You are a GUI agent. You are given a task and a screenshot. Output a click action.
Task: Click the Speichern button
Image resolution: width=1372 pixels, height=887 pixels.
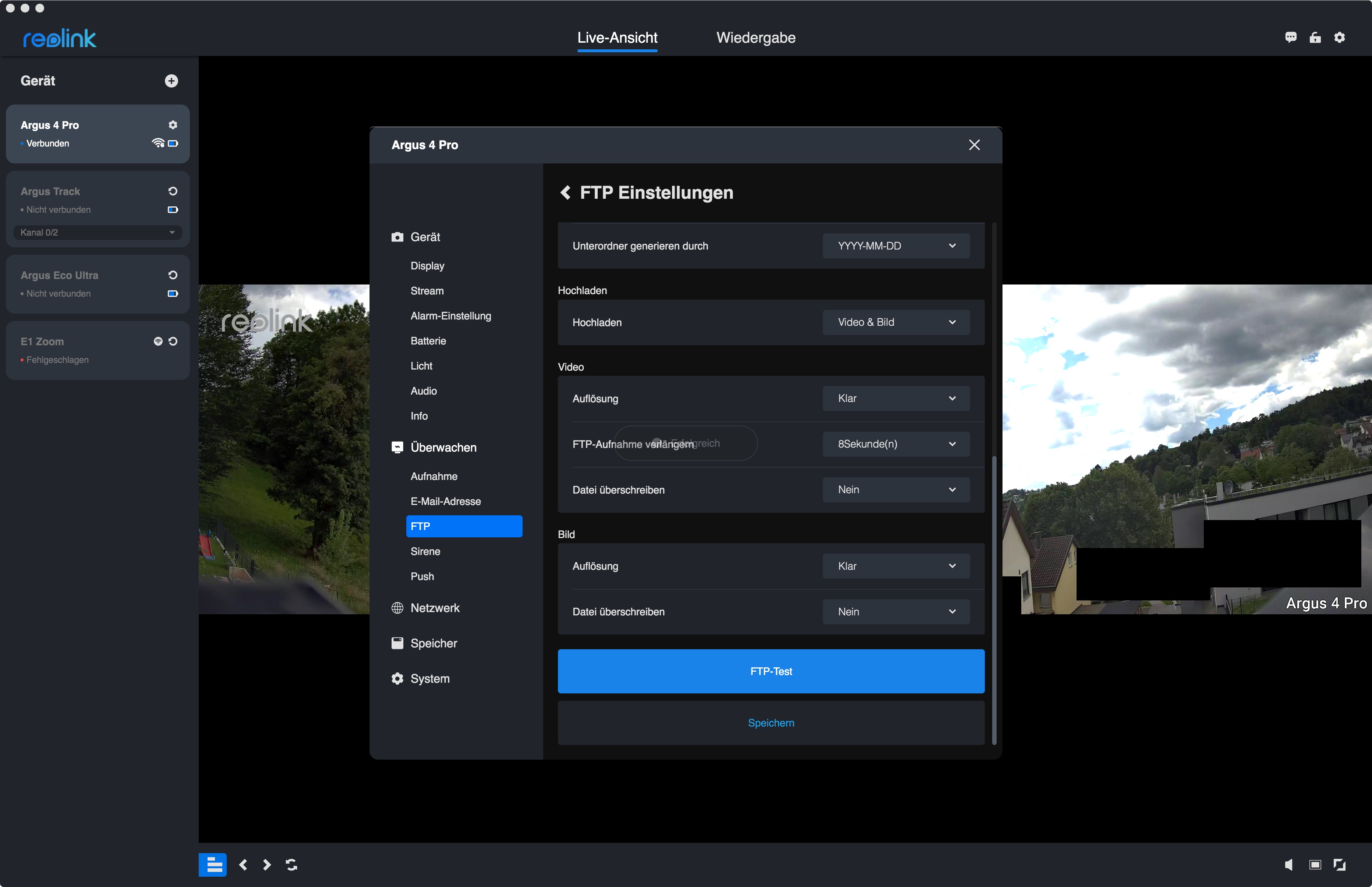[x=771, y=723]
